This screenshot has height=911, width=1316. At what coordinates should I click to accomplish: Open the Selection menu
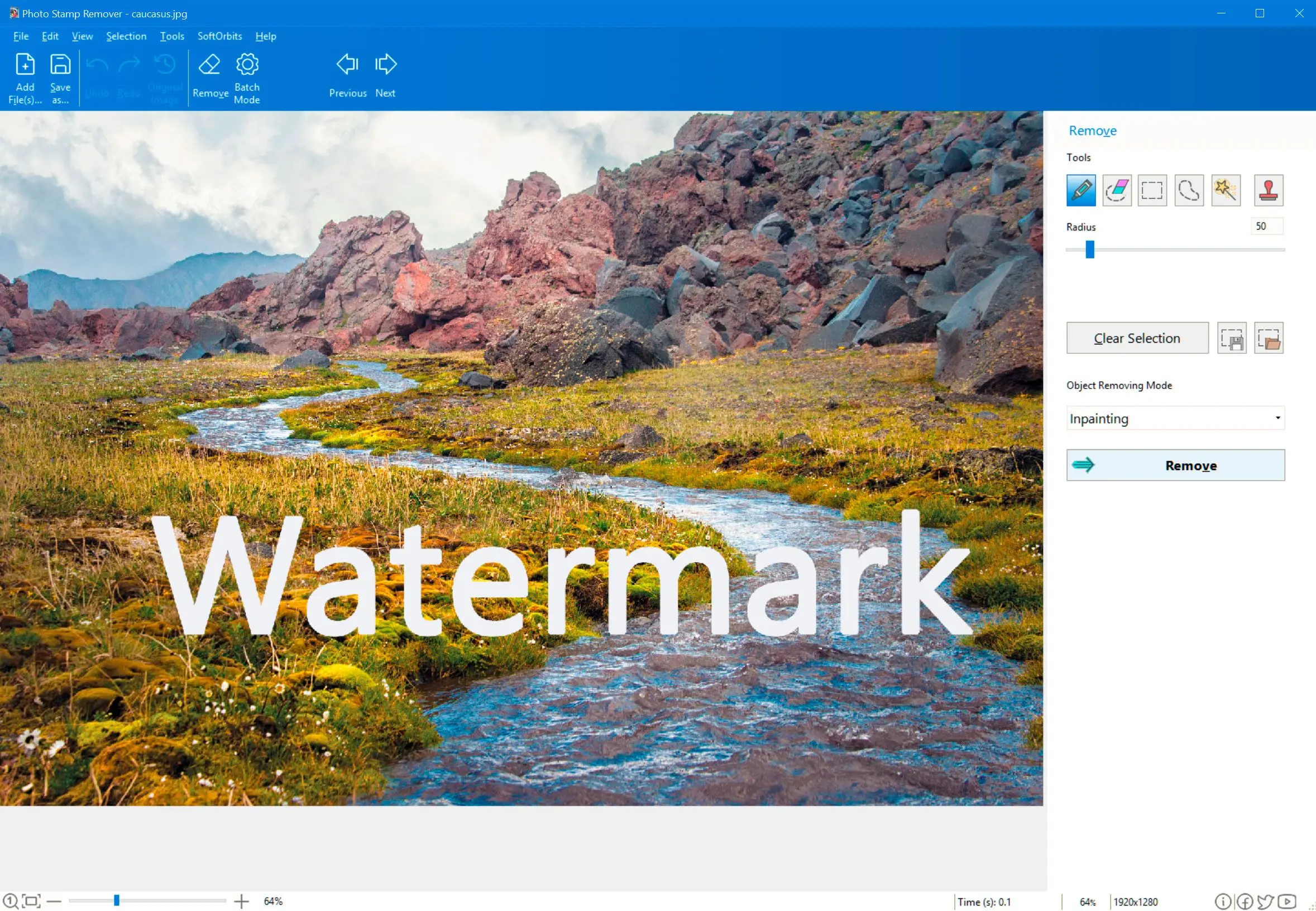pos(126,36)
